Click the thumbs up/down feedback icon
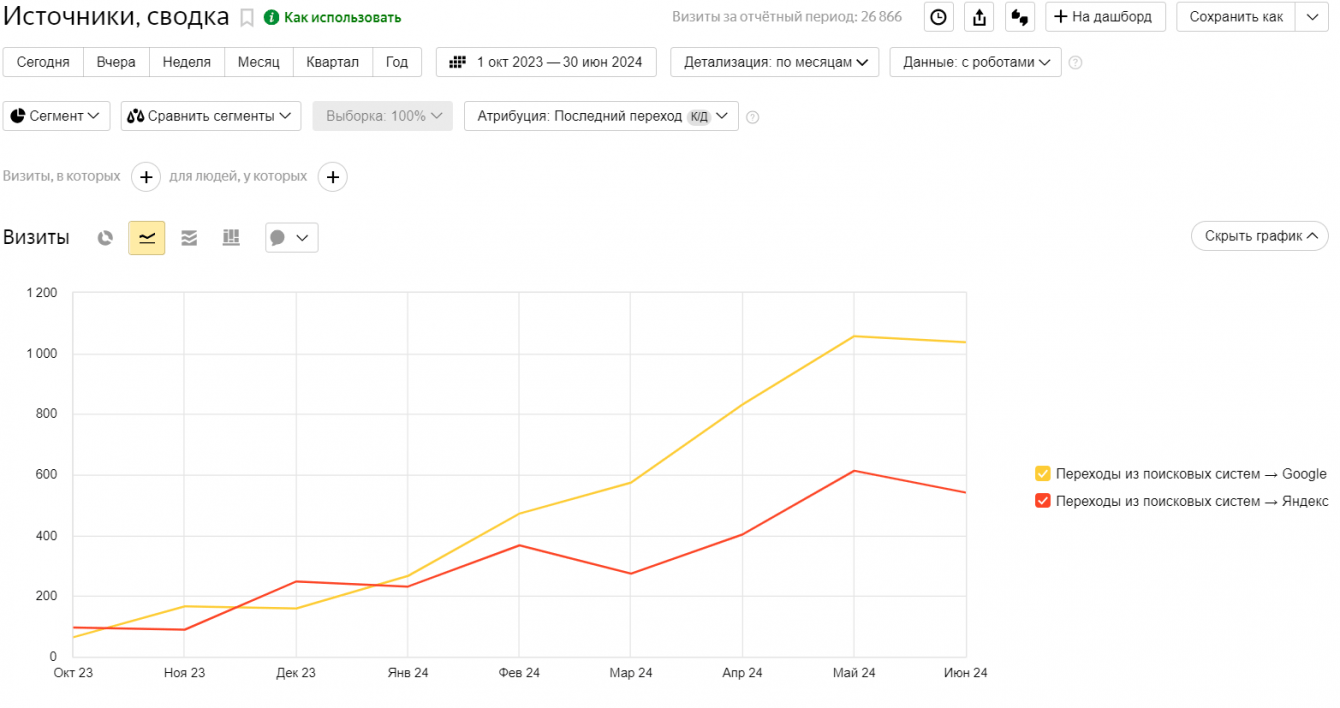Viewport: 1340px width, 708px height. click(x=1019, y=17)
